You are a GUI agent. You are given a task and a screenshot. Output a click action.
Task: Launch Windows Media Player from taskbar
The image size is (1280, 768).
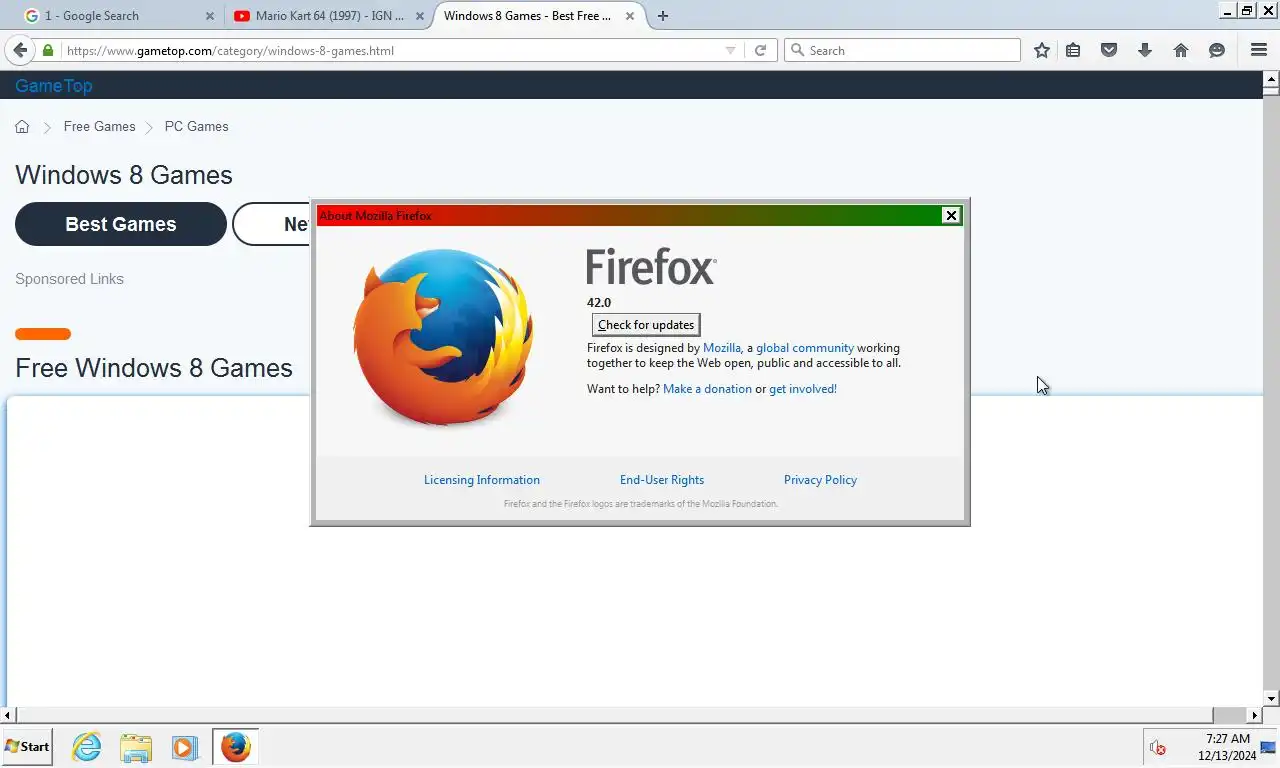tap(184, 747)
